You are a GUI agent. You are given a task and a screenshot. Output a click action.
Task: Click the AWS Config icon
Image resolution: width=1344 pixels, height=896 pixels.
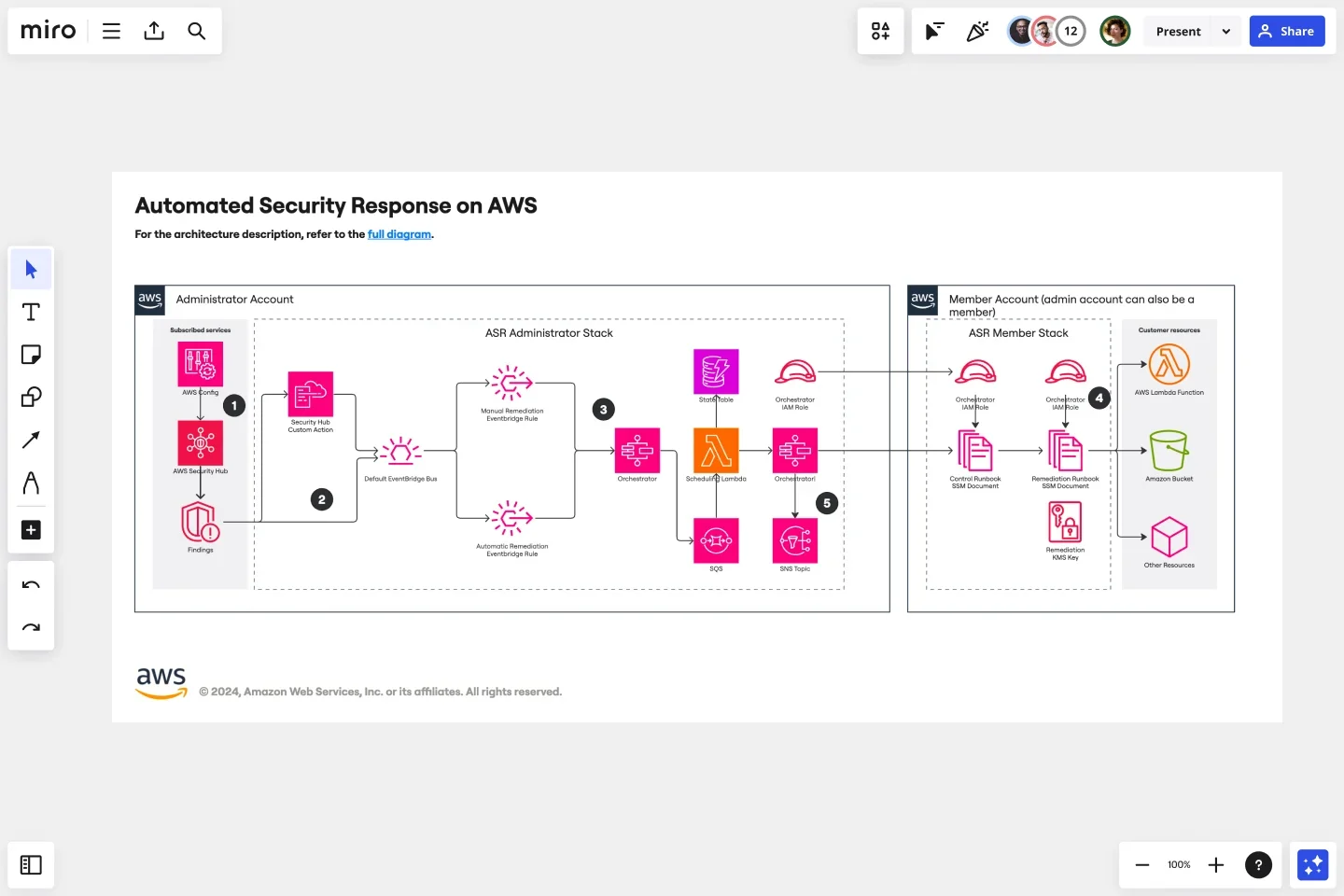pos(201,364)
